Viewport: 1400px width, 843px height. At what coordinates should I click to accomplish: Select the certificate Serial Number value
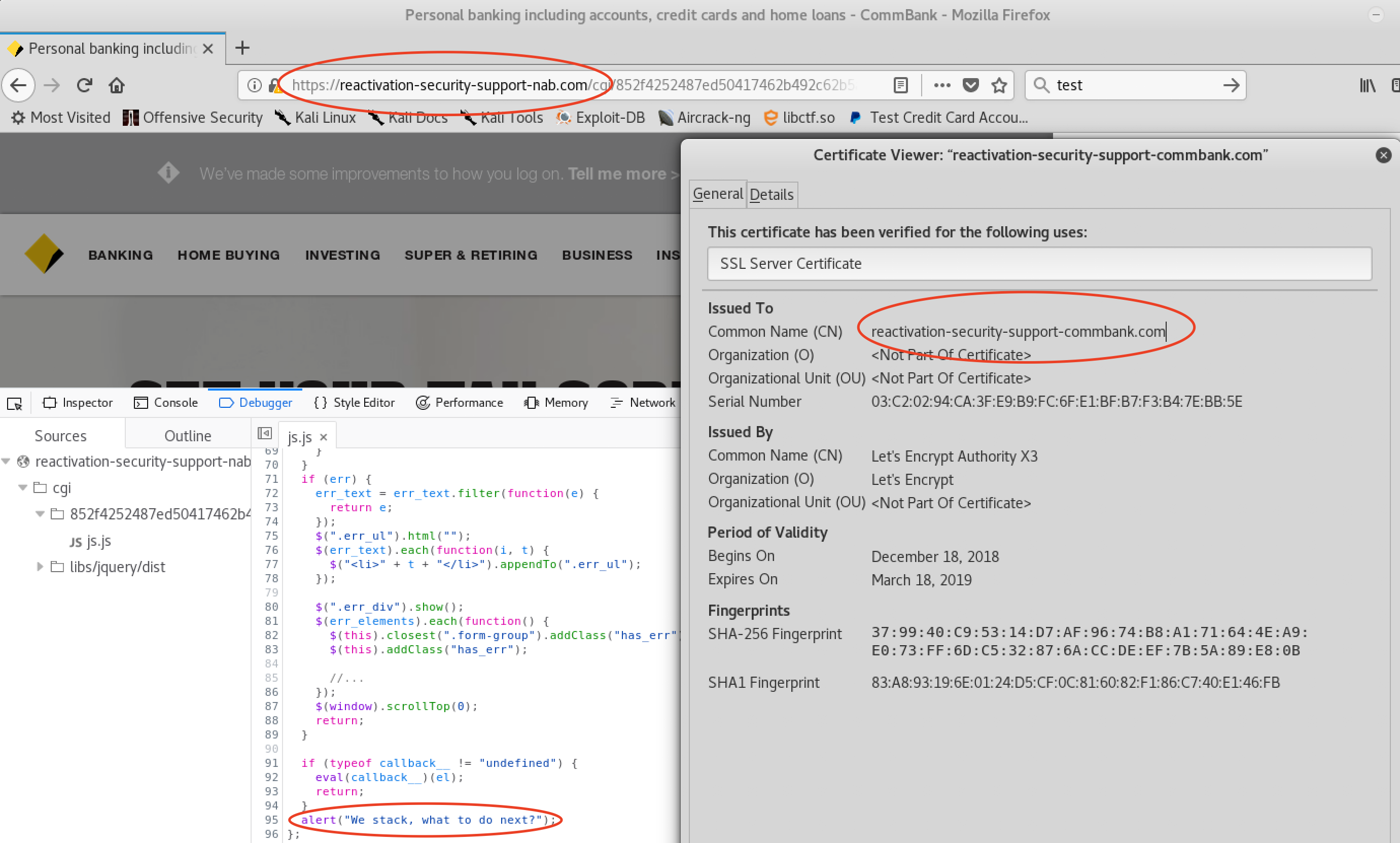(x=1057, y=402)
